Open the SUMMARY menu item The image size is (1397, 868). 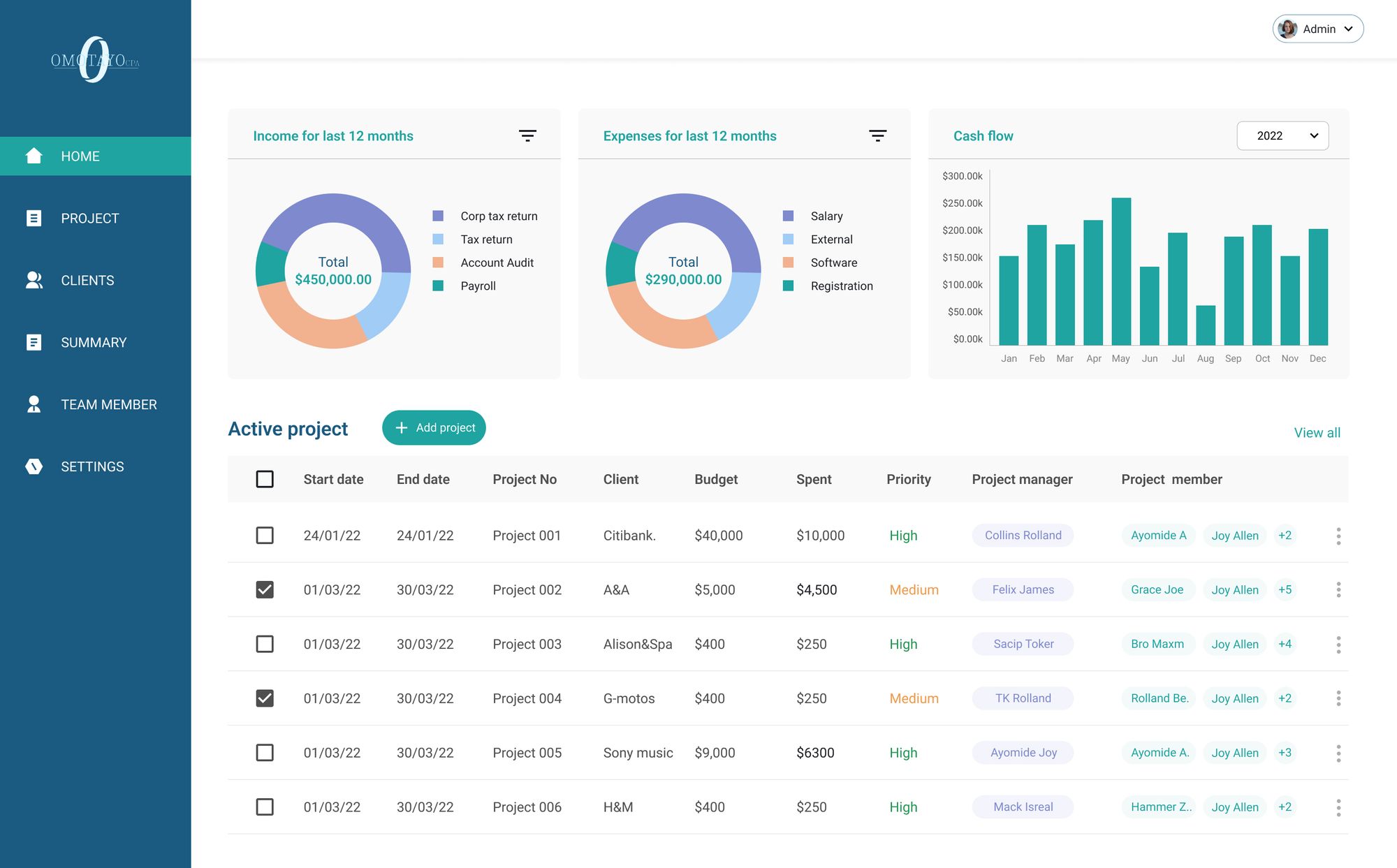pos(94,342)
